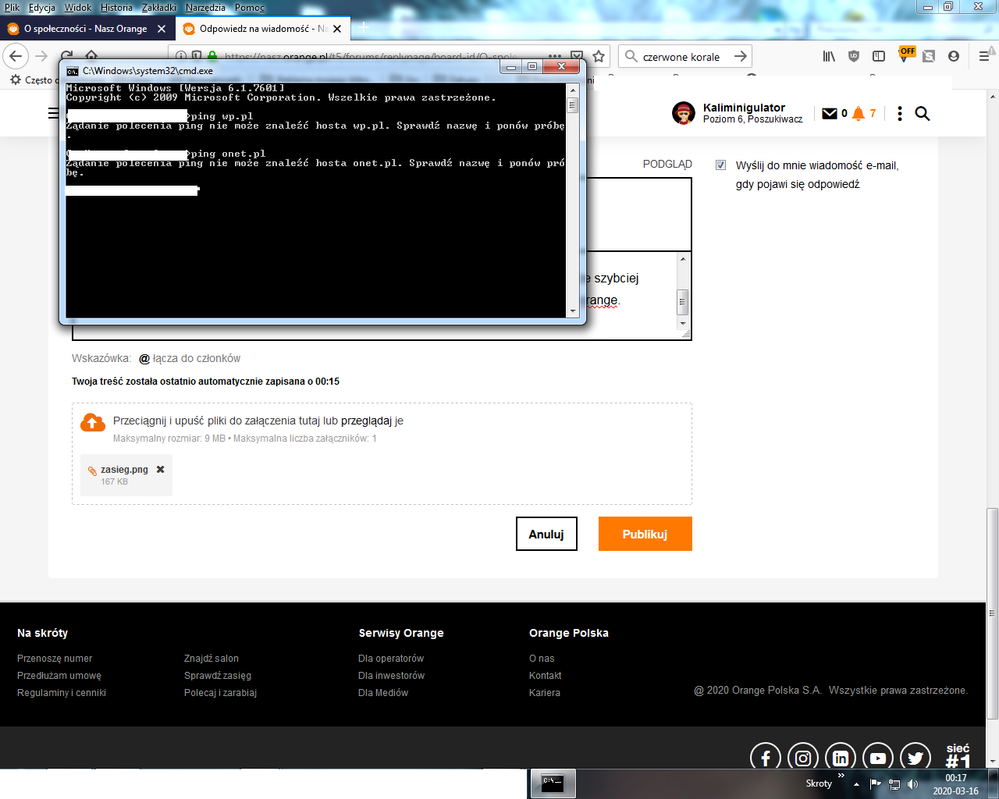Screen dimensions: 999x799
Task: Click the Anuluj button
Action: (546, 534)
